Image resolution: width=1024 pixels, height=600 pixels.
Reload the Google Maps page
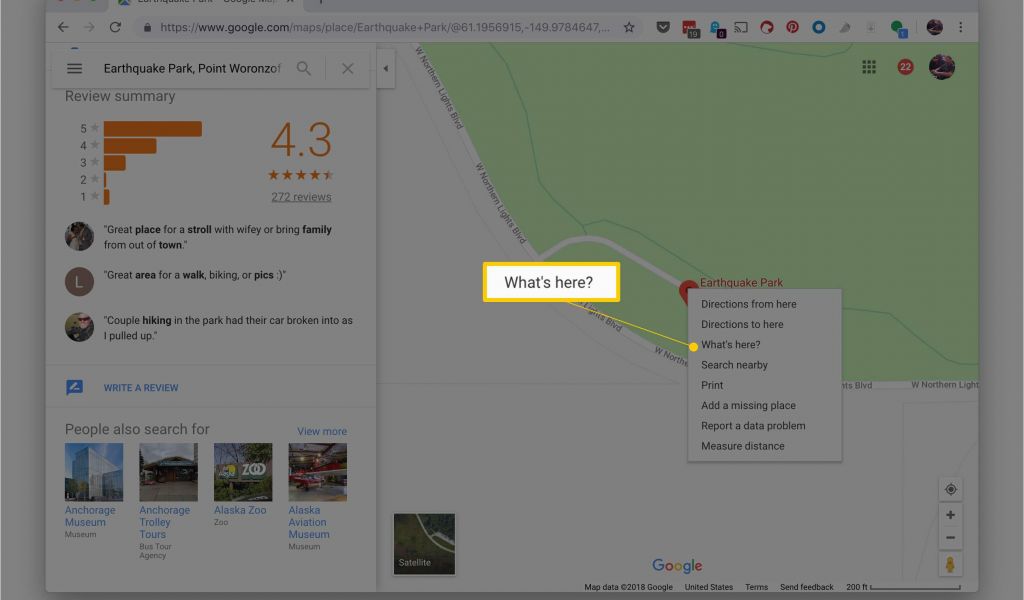tap(115, 27)
